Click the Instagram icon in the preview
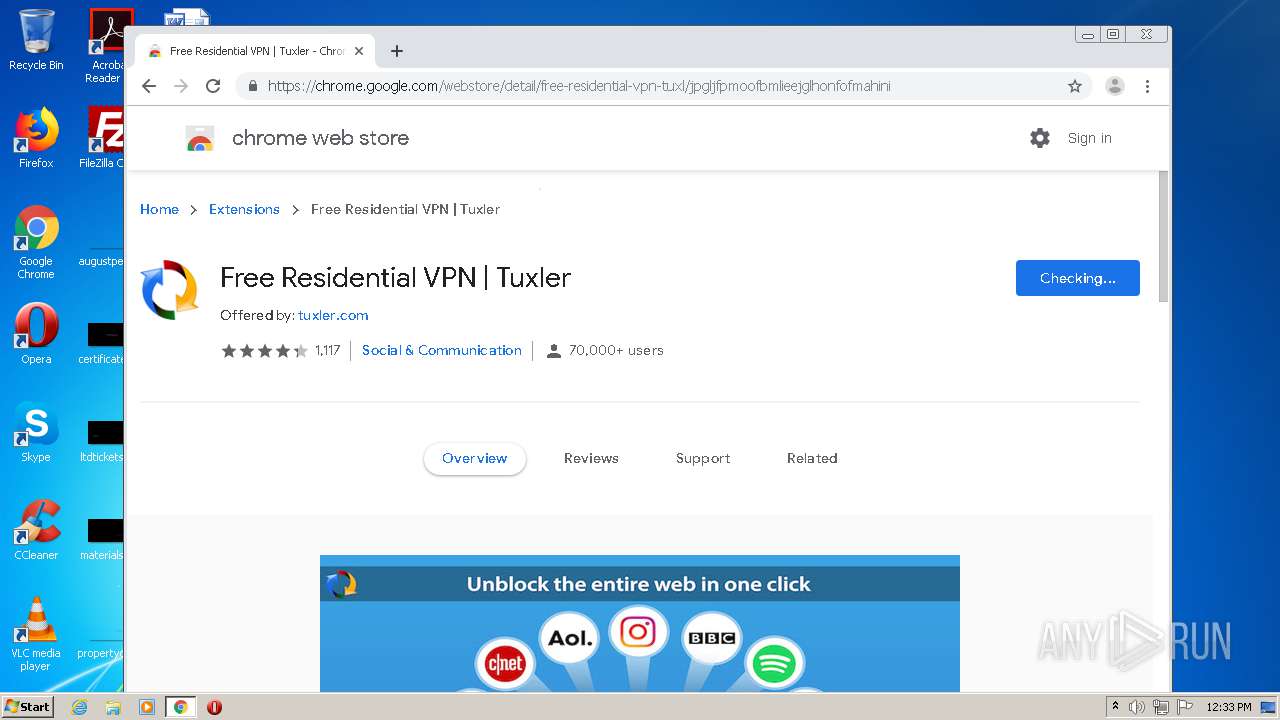Screen dimensions: 1280x720 pos(638,632)
